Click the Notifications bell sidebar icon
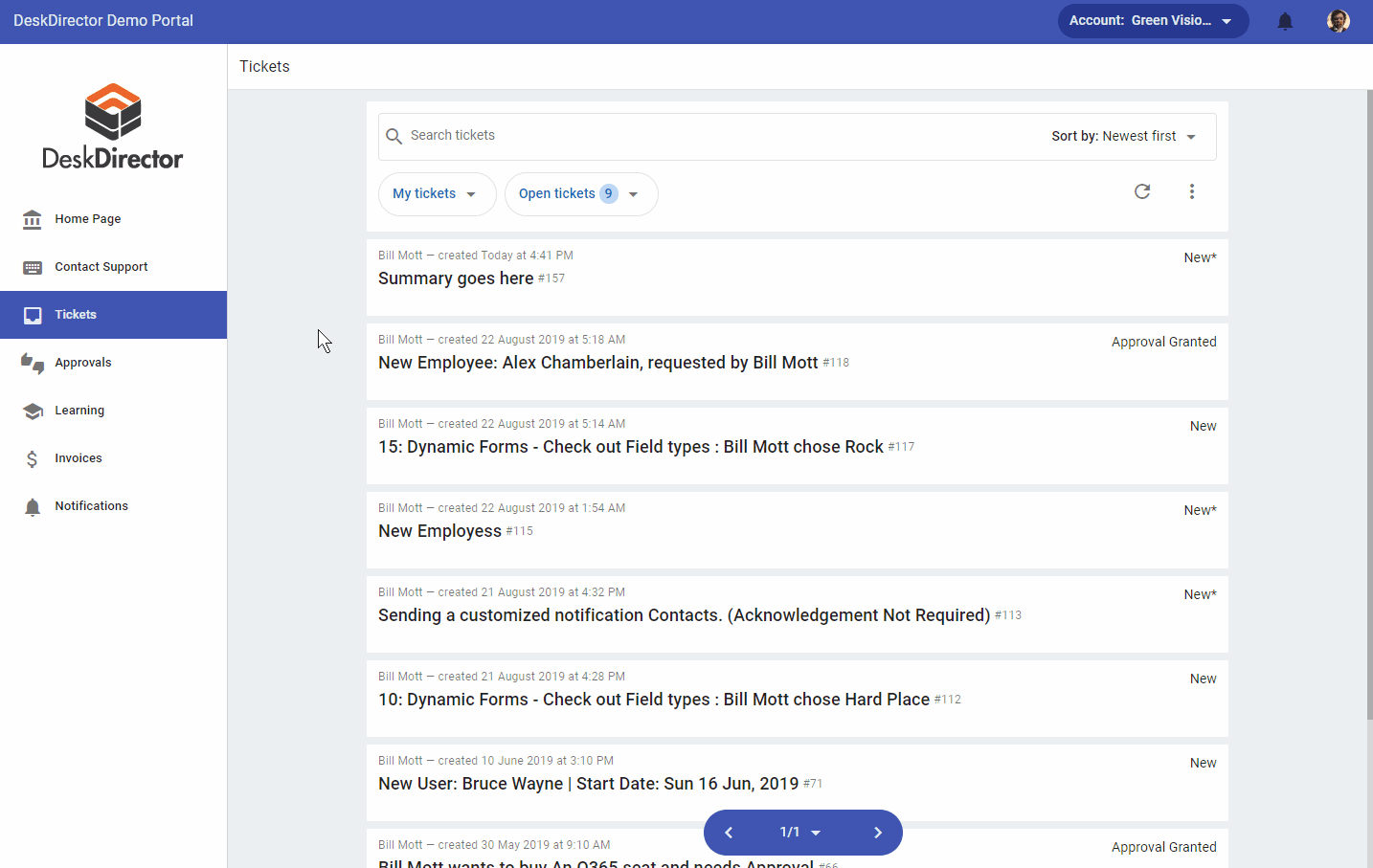Image resolution: width=1373 pixels, height=868 pixels. (x=33, y=506)
